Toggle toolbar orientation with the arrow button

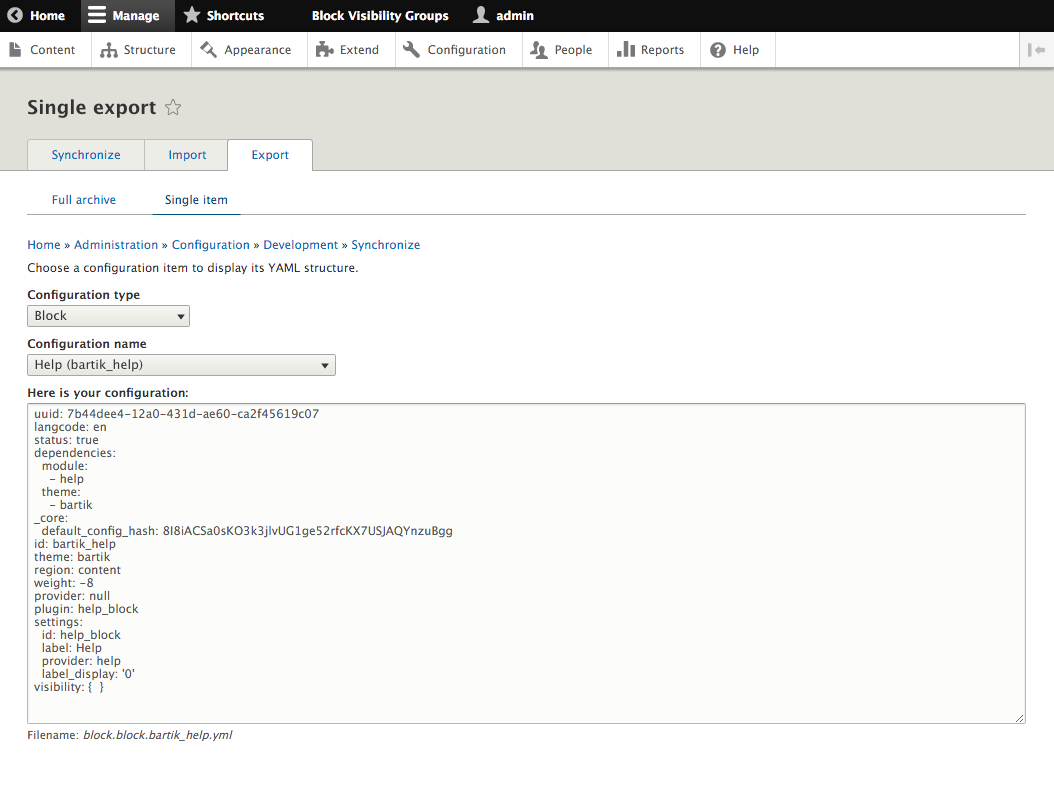point(1036,50)
